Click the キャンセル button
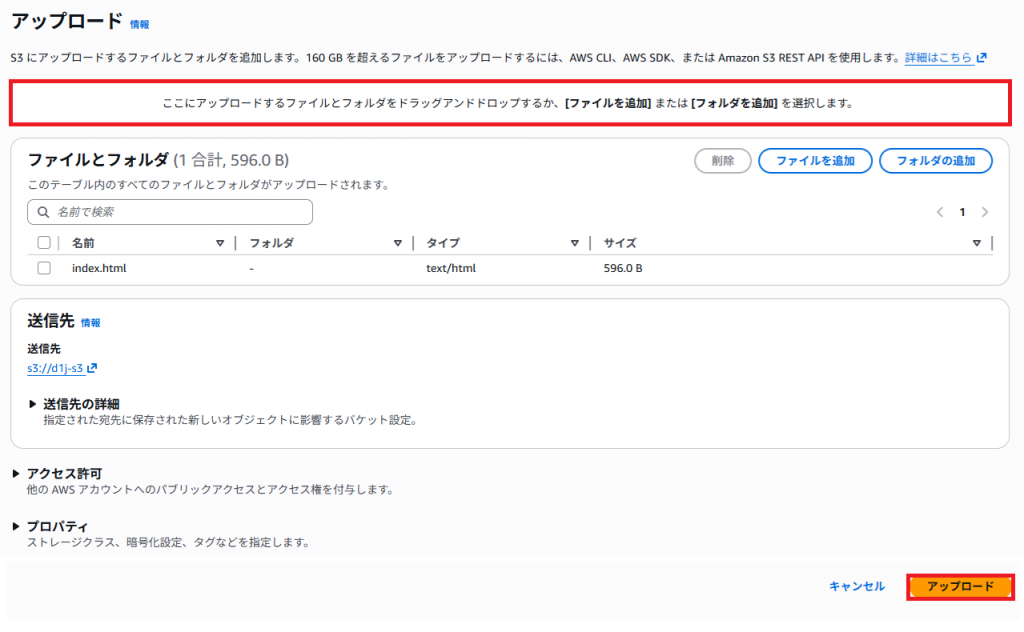The height and width of the screenshot is (632, 1024). (x=856, y=587)
